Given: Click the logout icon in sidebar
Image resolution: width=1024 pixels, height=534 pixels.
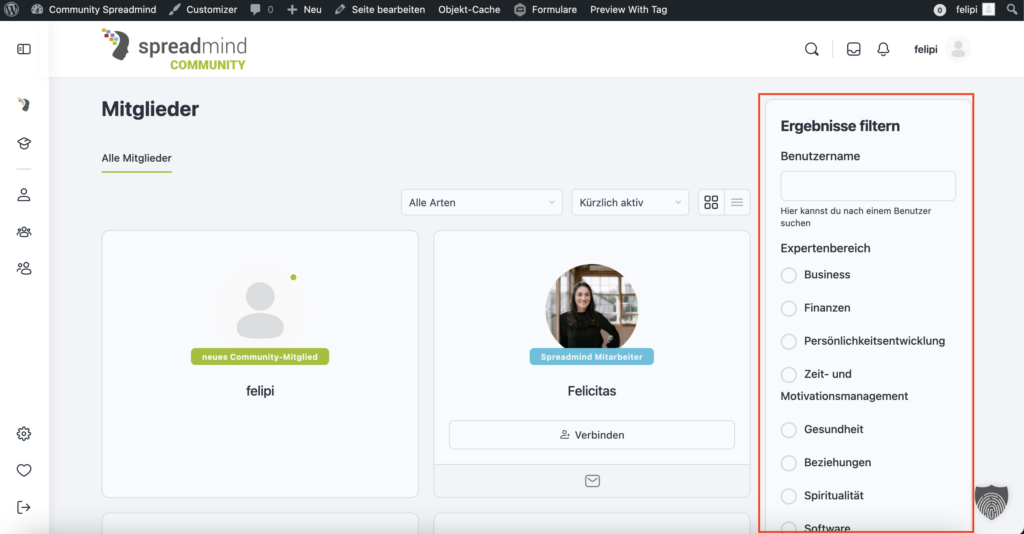Looking at the screenshot, I should [x=24, y=507].
